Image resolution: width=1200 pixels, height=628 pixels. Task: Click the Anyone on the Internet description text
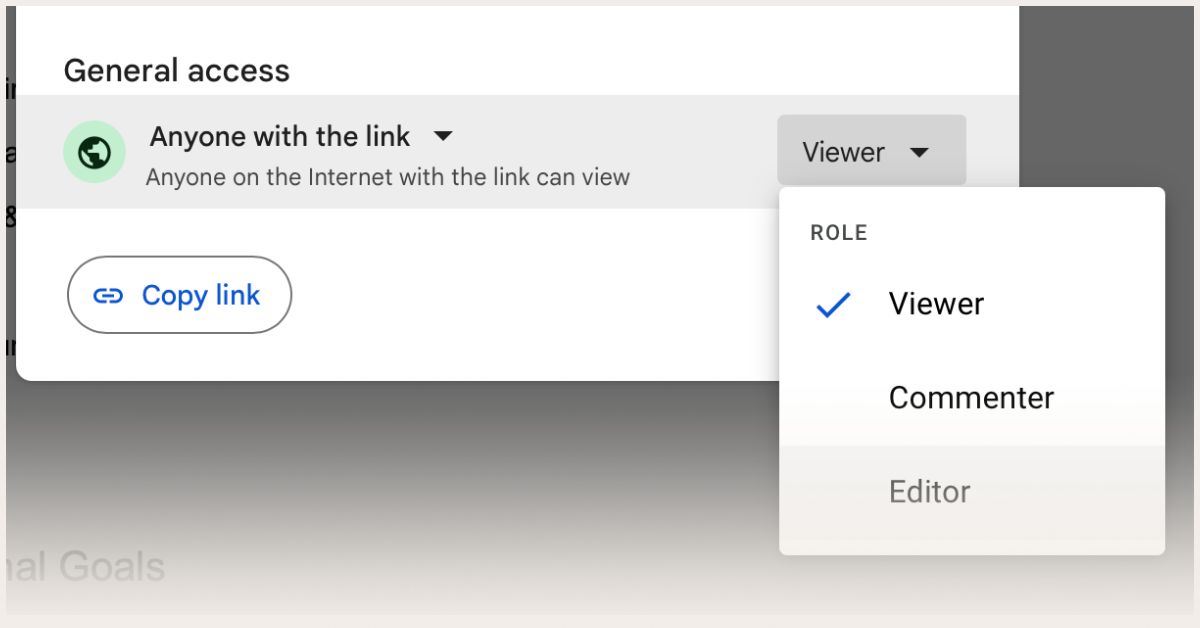click(388, 177)
